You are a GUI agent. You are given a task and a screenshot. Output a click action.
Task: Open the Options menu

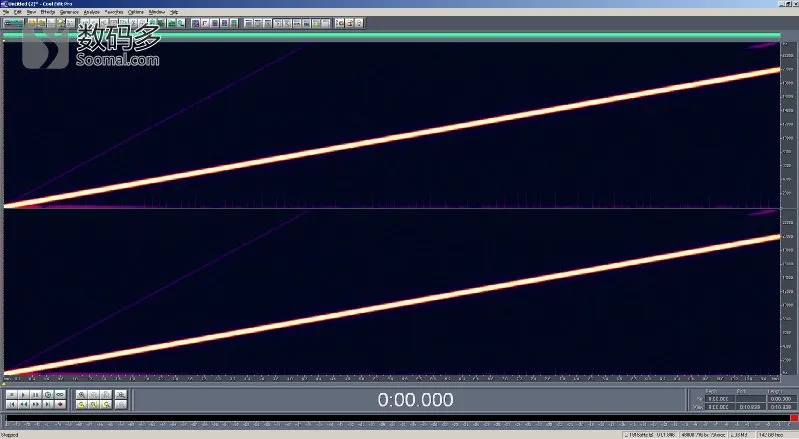coord(136,12)
